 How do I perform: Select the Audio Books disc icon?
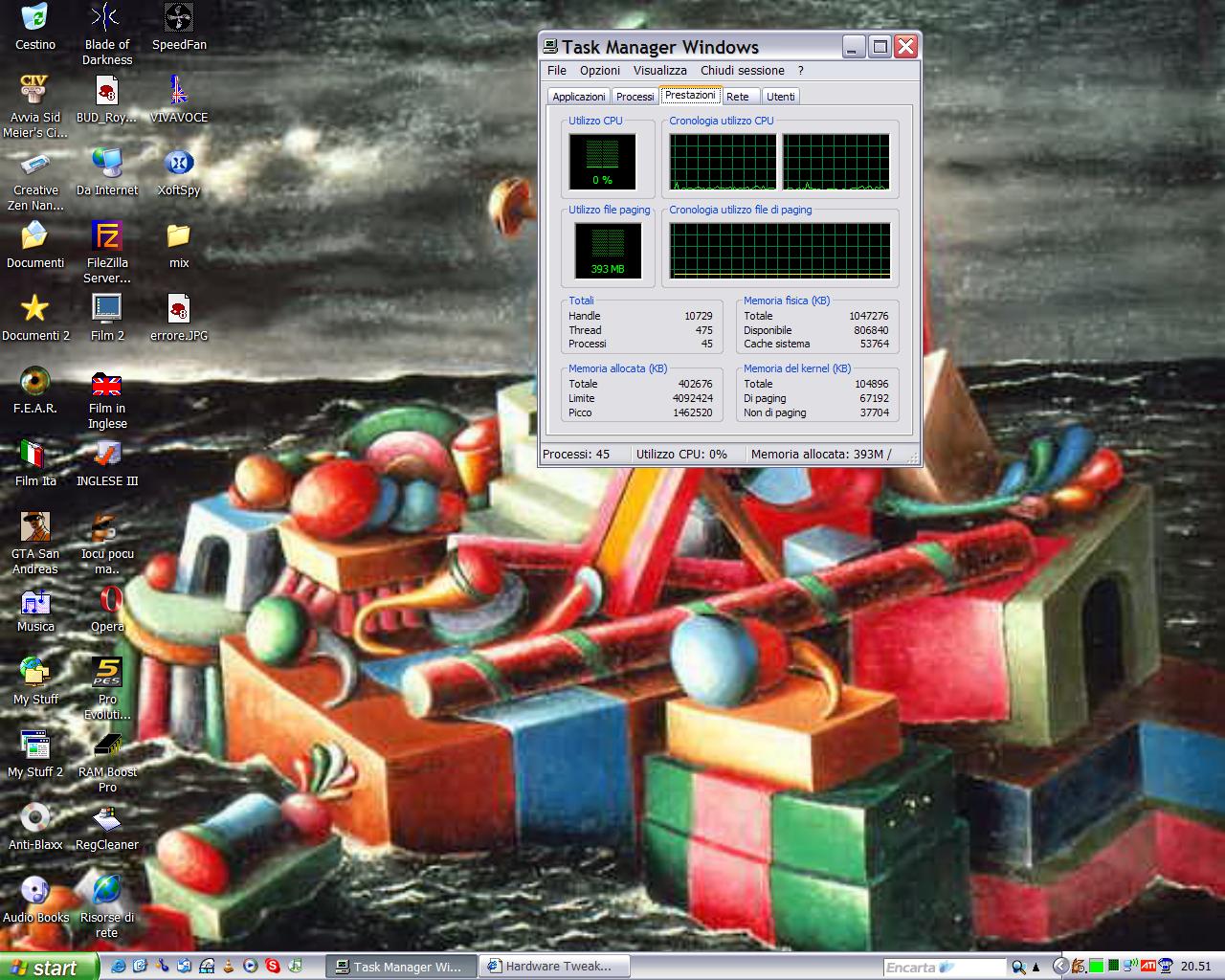[34, 901]
